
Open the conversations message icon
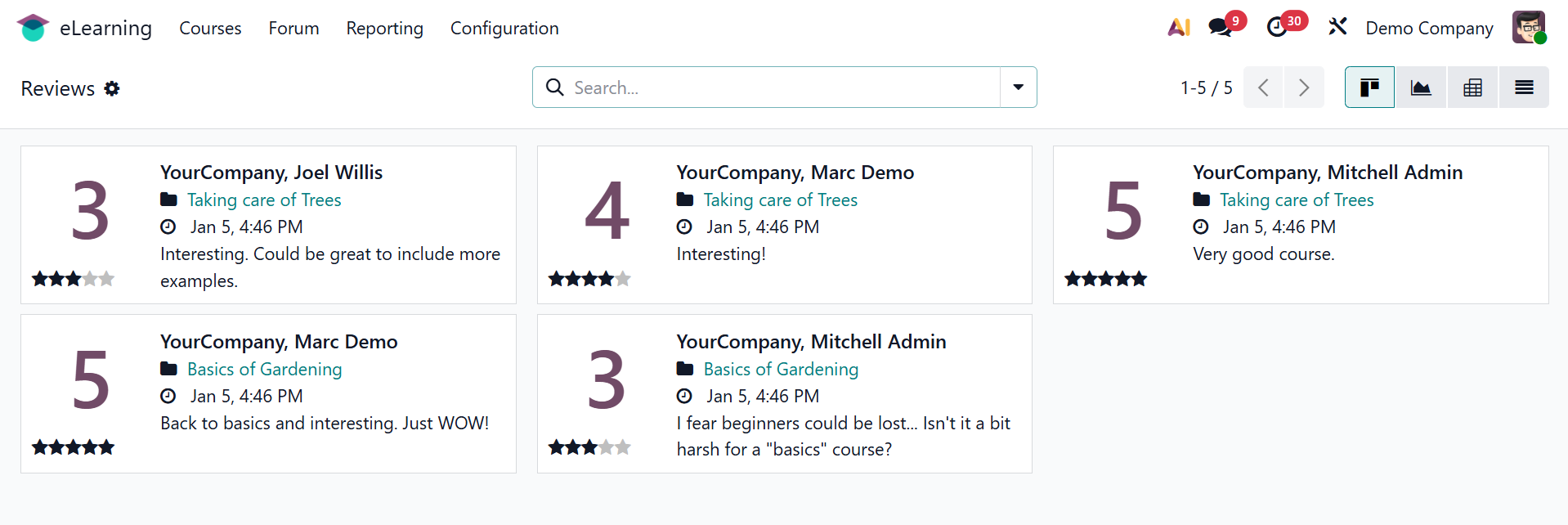pos(1220,28)
